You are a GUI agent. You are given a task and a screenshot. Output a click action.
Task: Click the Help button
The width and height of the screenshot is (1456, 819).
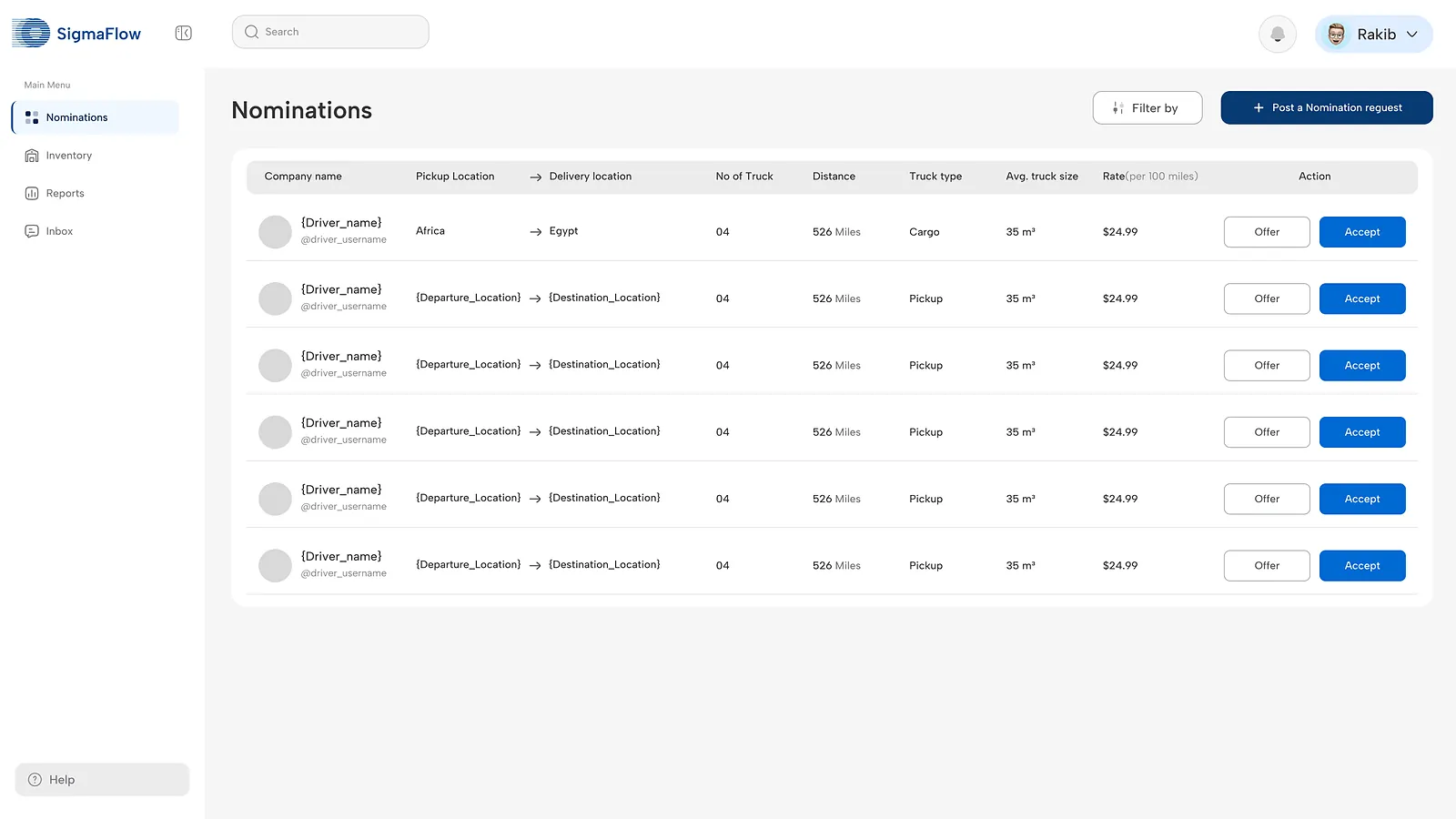click(102, 780)
